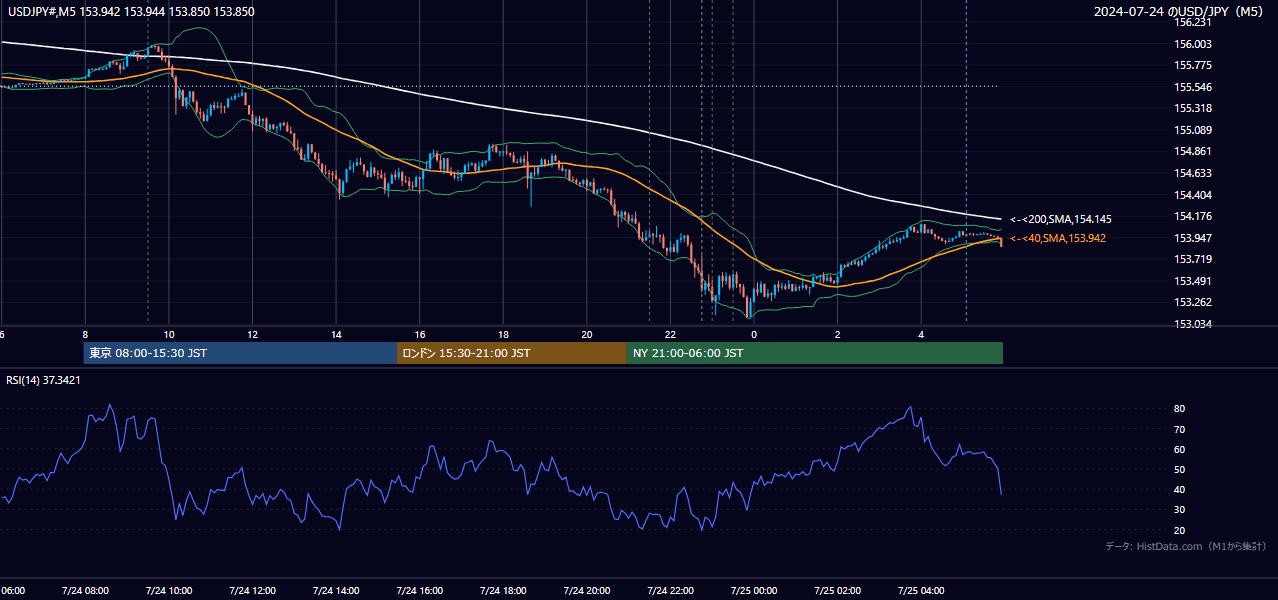The height and width of the screenshot is (600, 1278).
Task: Click the hour 22 label under price chart
Action: click(x=670, y=335)
